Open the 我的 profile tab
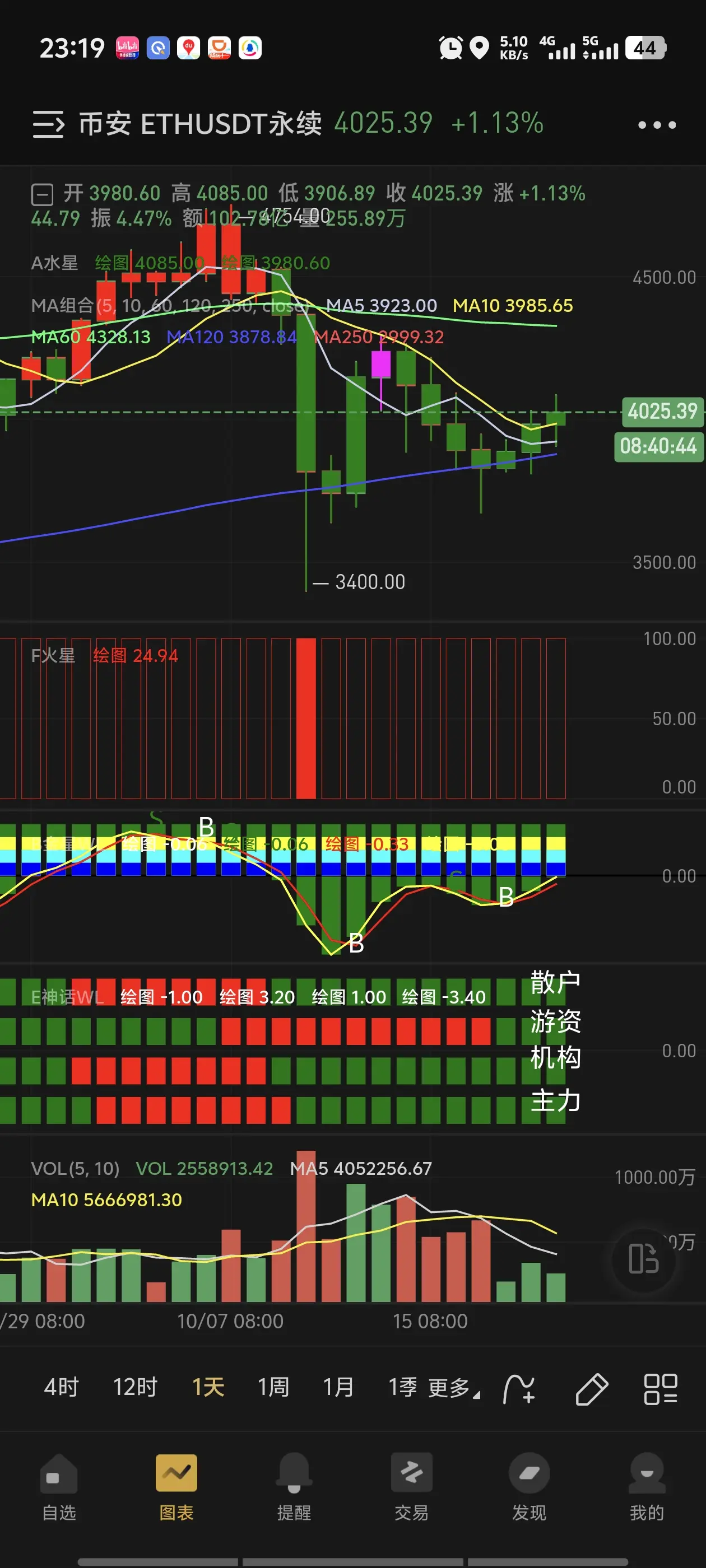 [646, 1488]
